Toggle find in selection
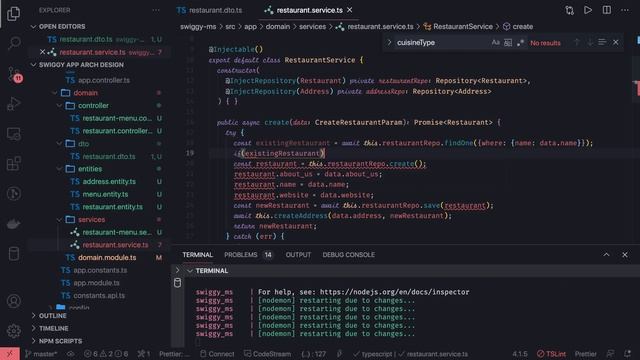This screenshot has height=360, width=640. tap(602, 42)
